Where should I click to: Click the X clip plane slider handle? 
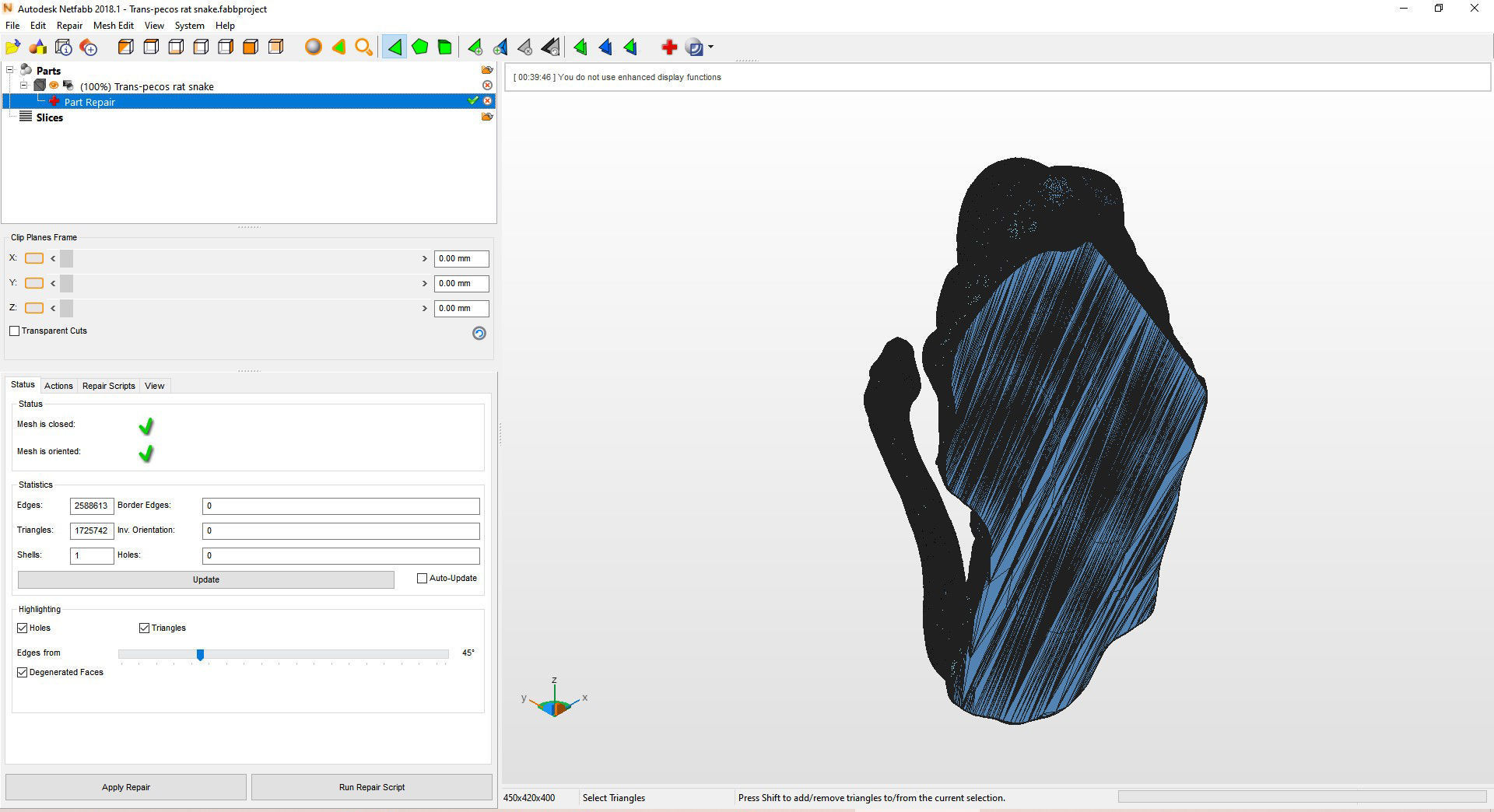tap(66, 258)
